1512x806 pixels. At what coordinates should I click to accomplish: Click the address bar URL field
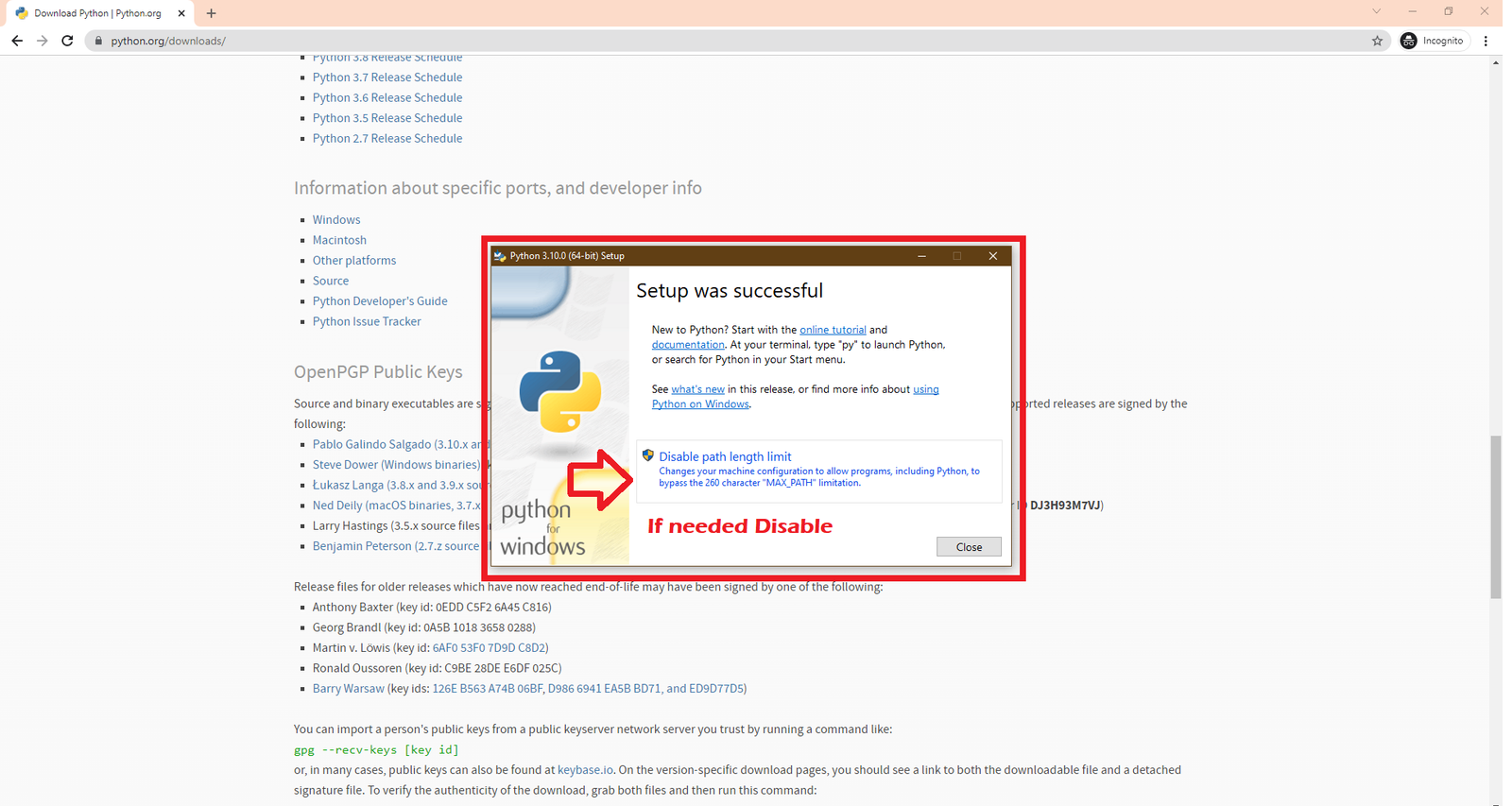point(661,41)
